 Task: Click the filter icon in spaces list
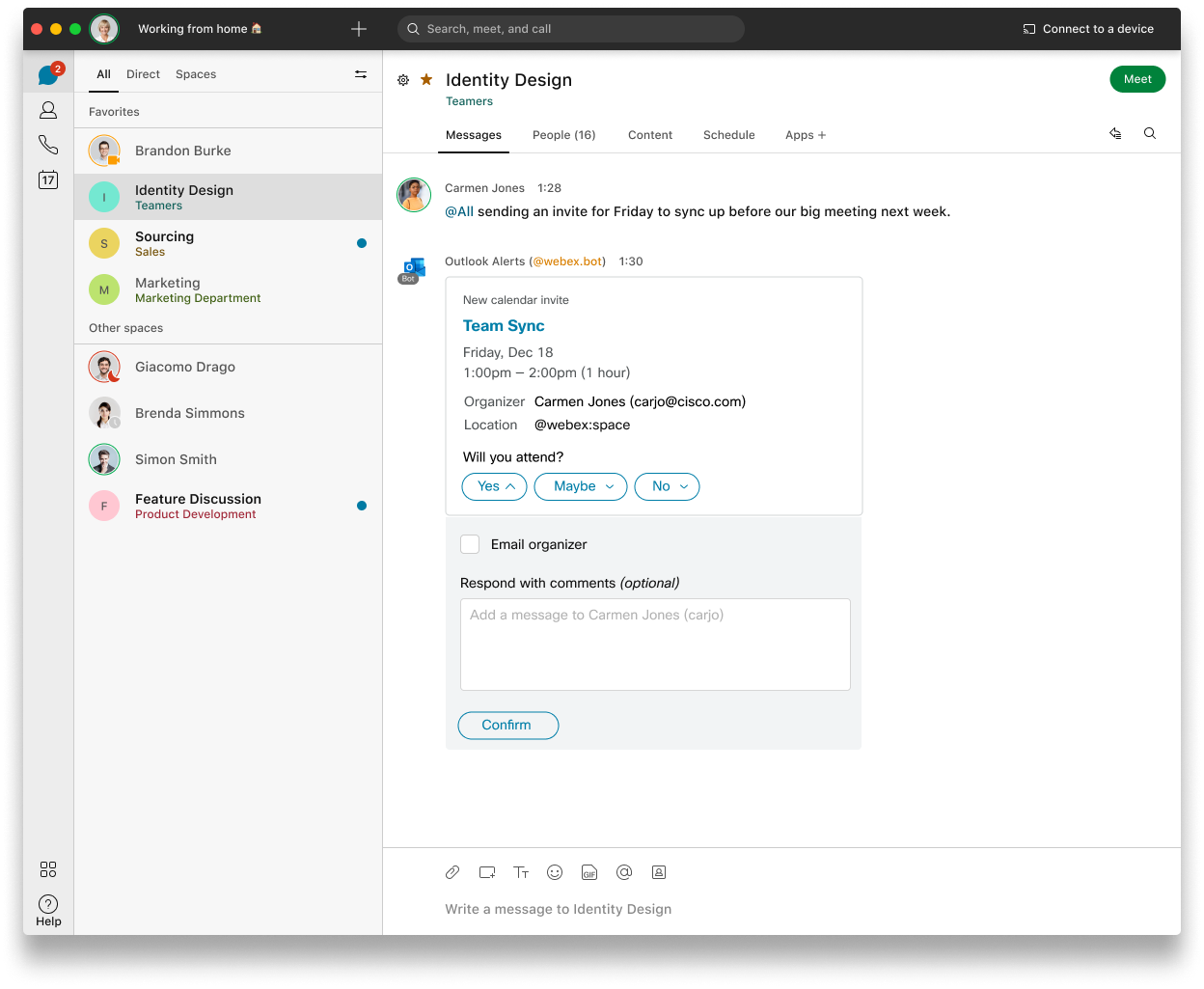[361, 74]
